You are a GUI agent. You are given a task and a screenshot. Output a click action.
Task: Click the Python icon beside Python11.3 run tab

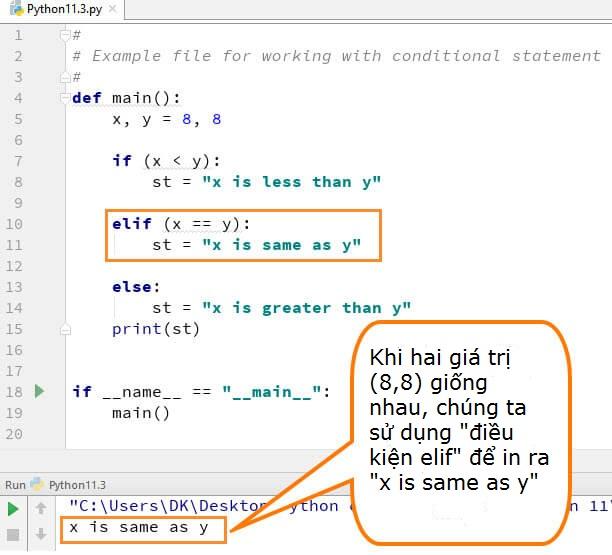point(38,485)
